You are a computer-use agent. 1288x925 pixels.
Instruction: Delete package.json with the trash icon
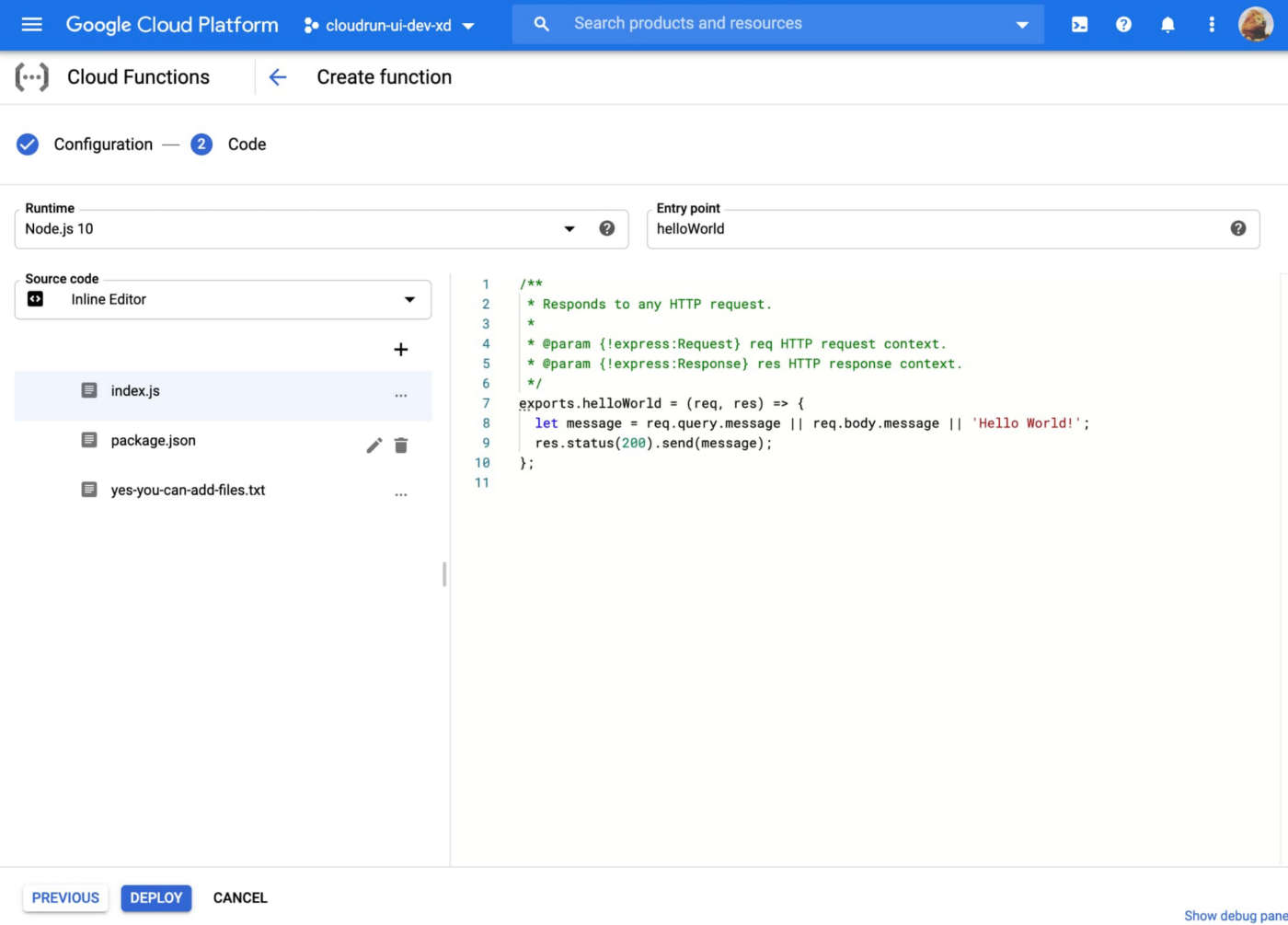pos(401,445)
